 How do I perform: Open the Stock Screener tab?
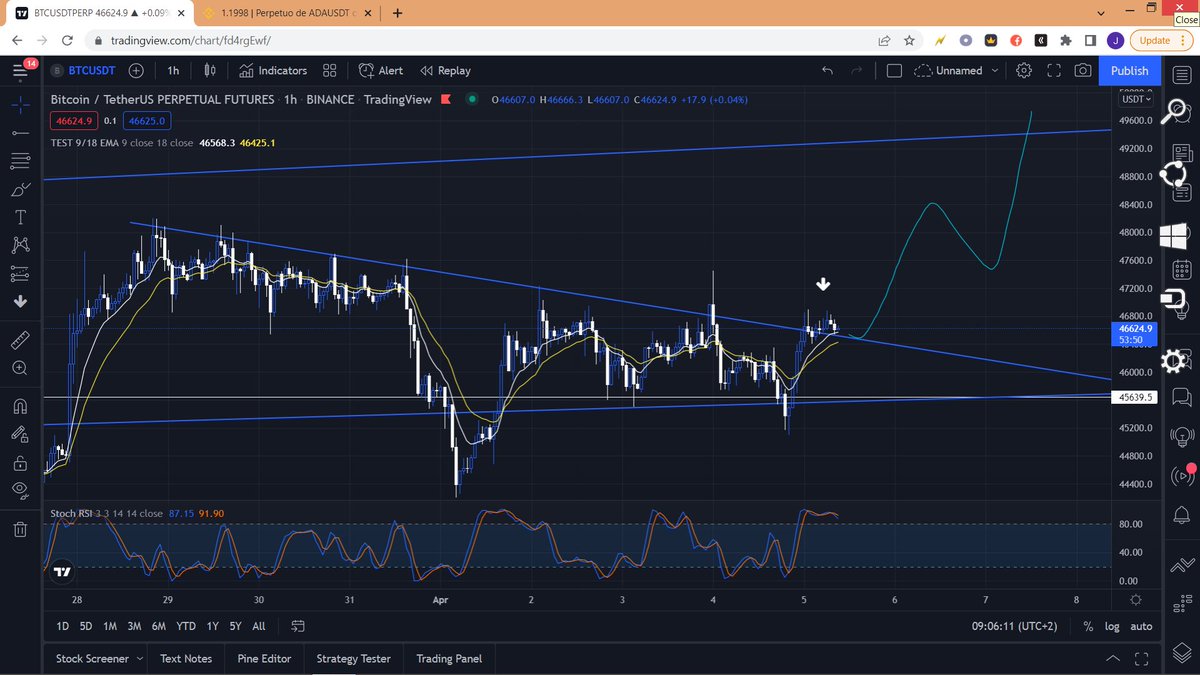92,658
